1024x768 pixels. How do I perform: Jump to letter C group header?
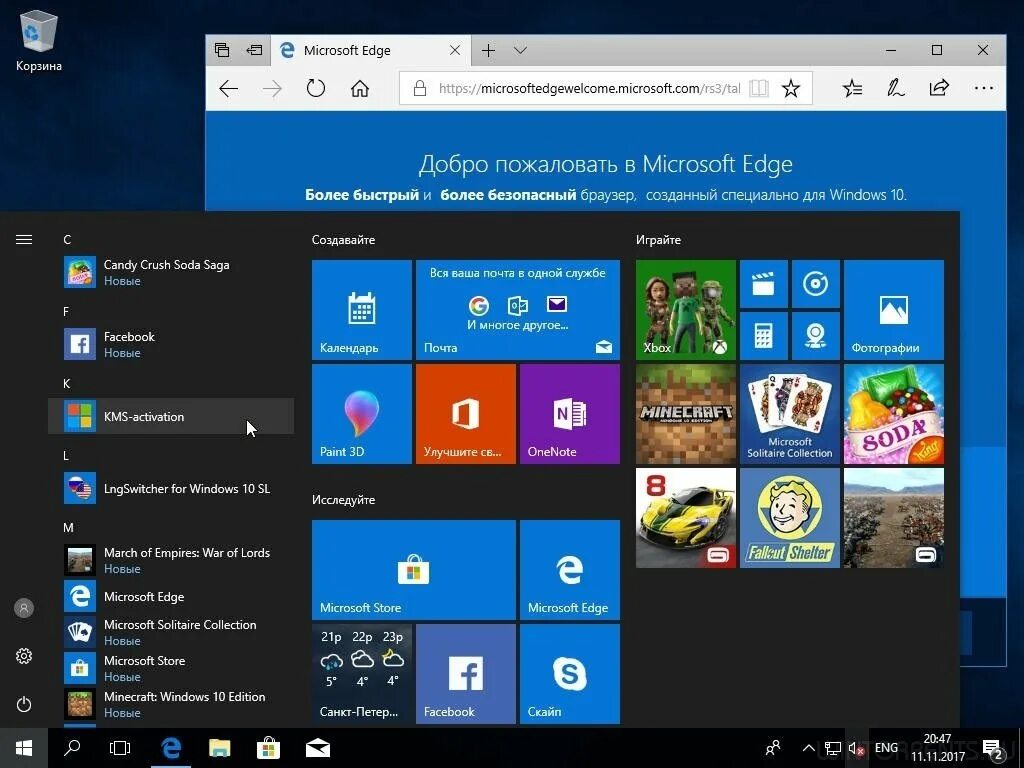click(x=67, y=240)
